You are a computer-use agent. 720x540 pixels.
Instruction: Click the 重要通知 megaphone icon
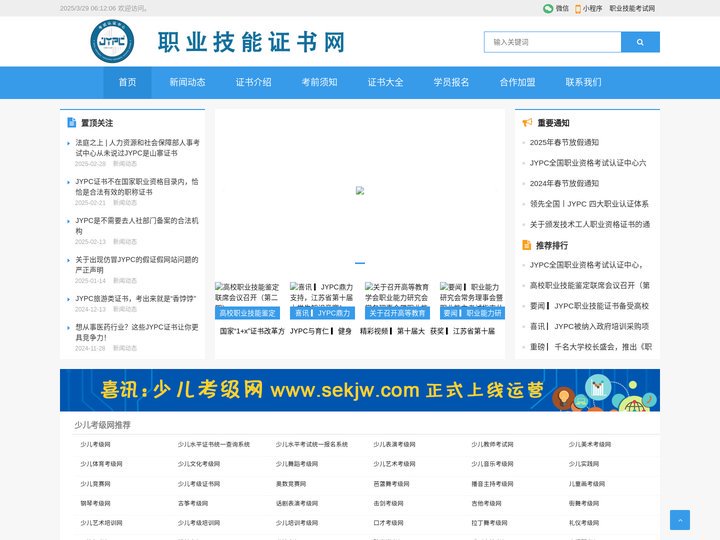click(x=527, y=123)
